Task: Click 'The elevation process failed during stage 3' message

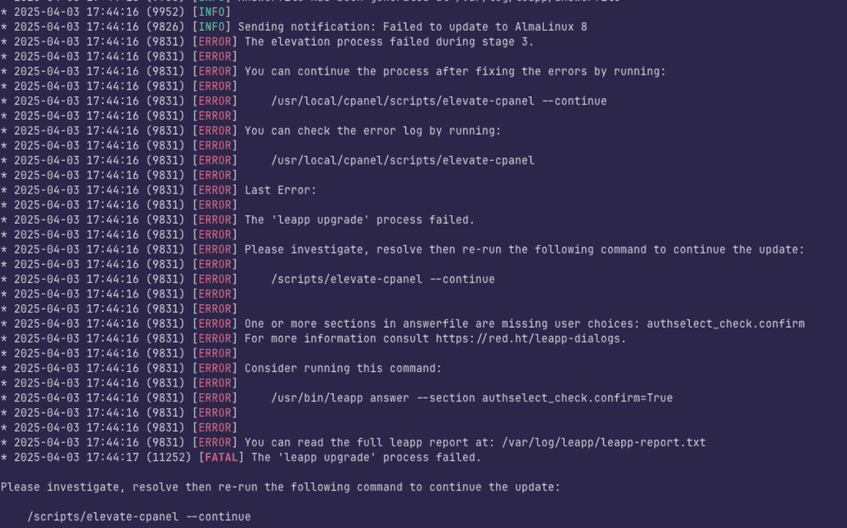Action: click(x=389, y=42)
